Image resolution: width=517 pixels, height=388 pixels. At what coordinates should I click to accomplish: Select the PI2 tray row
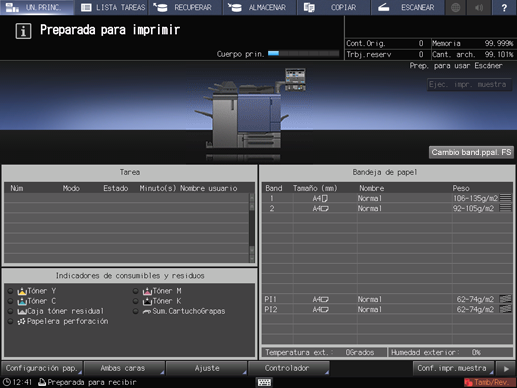click(x=387, y=309)
